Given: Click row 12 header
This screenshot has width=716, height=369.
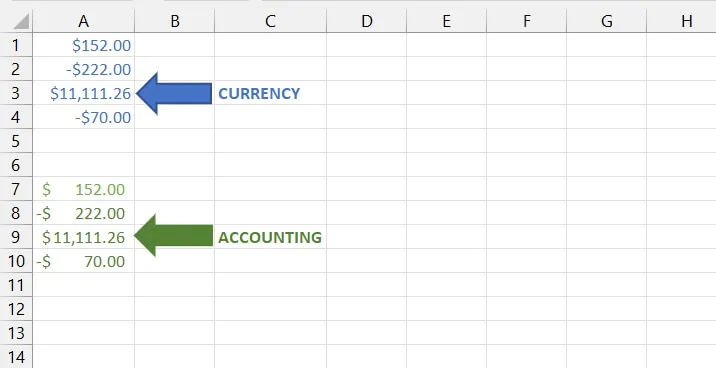Looking at the screenshot, I should click(x=16, y=309).
